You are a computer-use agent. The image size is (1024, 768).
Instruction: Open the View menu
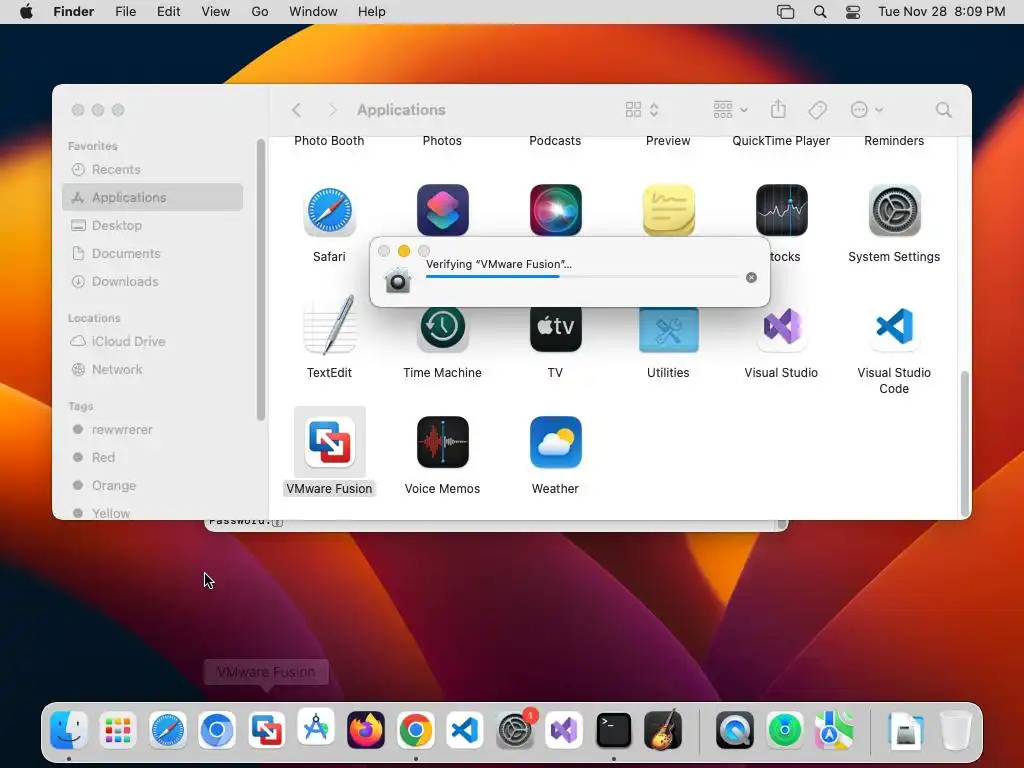point(216,12)
